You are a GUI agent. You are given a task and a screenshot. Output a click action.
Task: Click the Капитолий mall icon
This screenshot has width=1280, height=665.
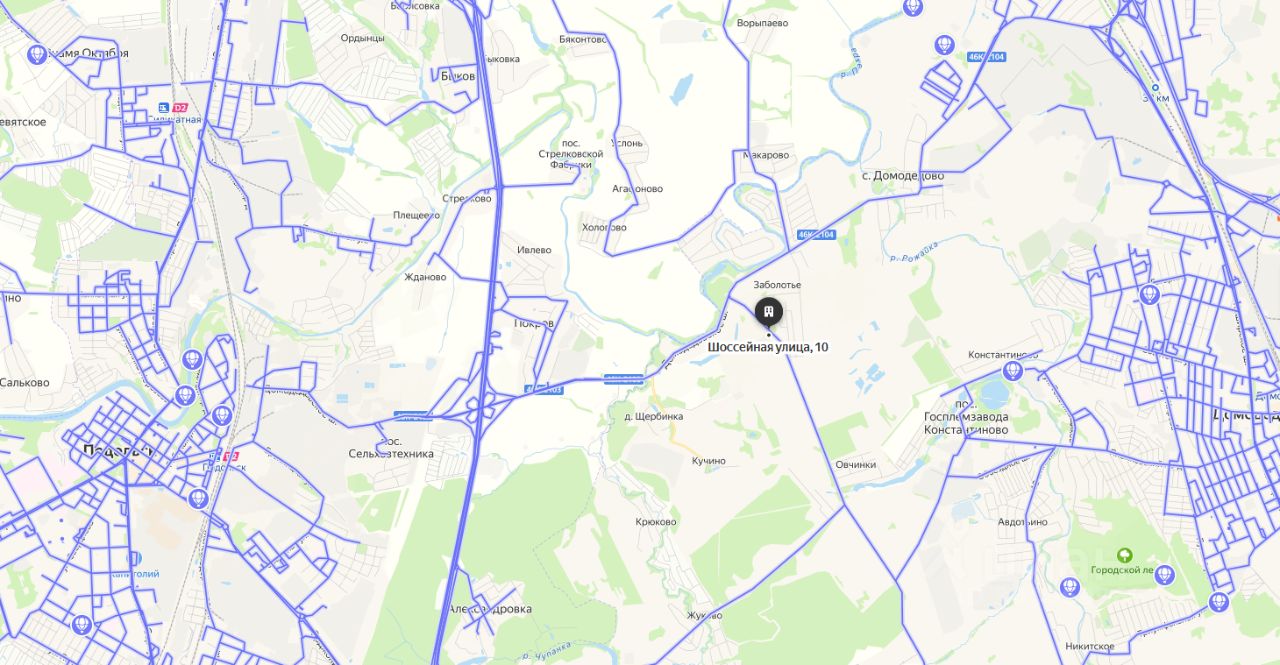tap(136, 558)
